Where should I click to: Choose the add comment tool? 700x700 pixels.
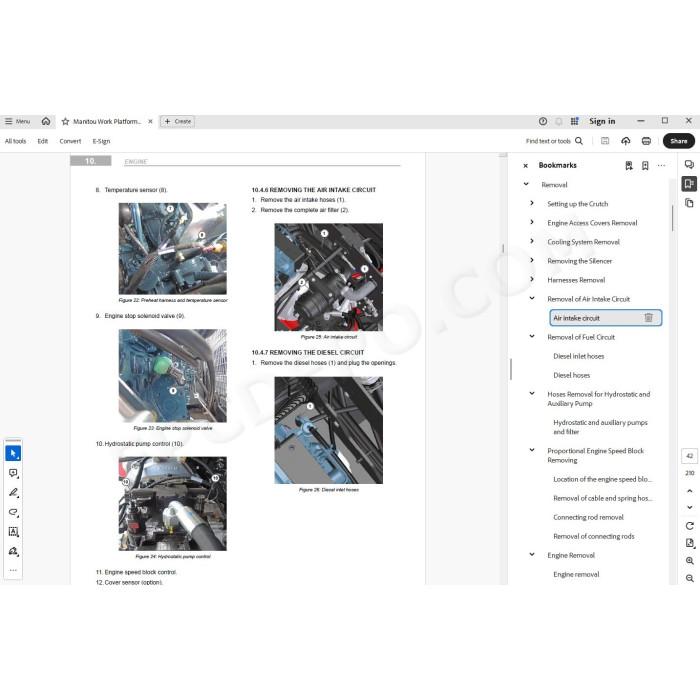tap(13, 473)
